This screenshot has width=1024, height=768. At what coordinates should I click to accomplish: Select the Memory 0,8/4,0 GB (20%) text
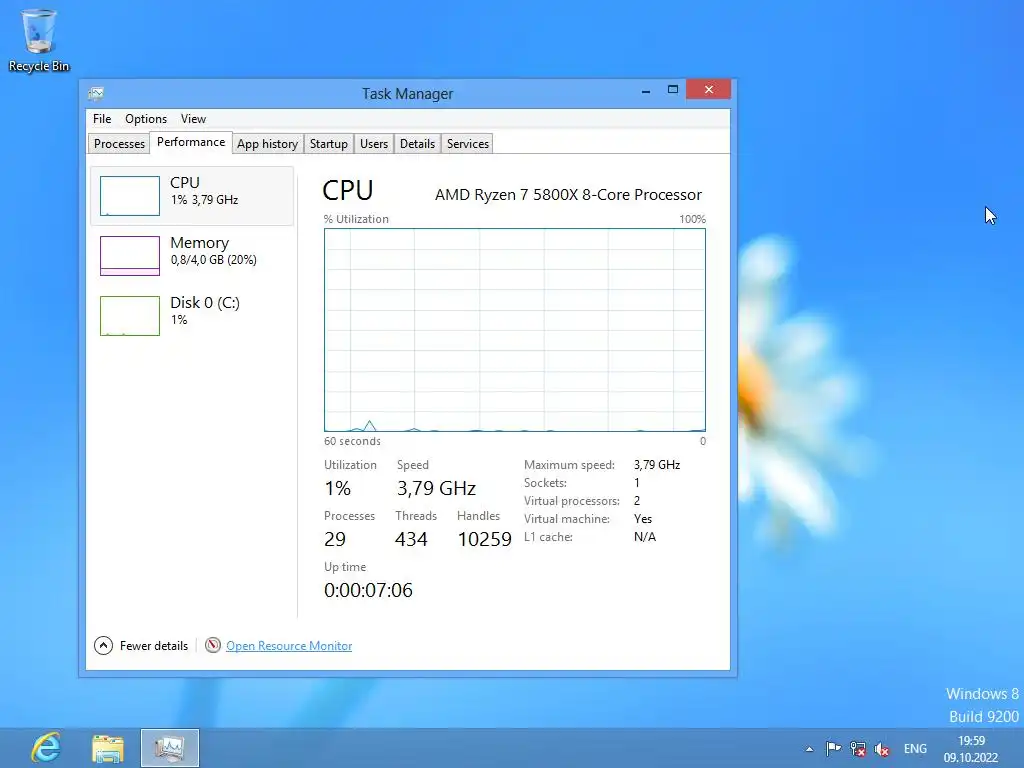pos(214,260)
